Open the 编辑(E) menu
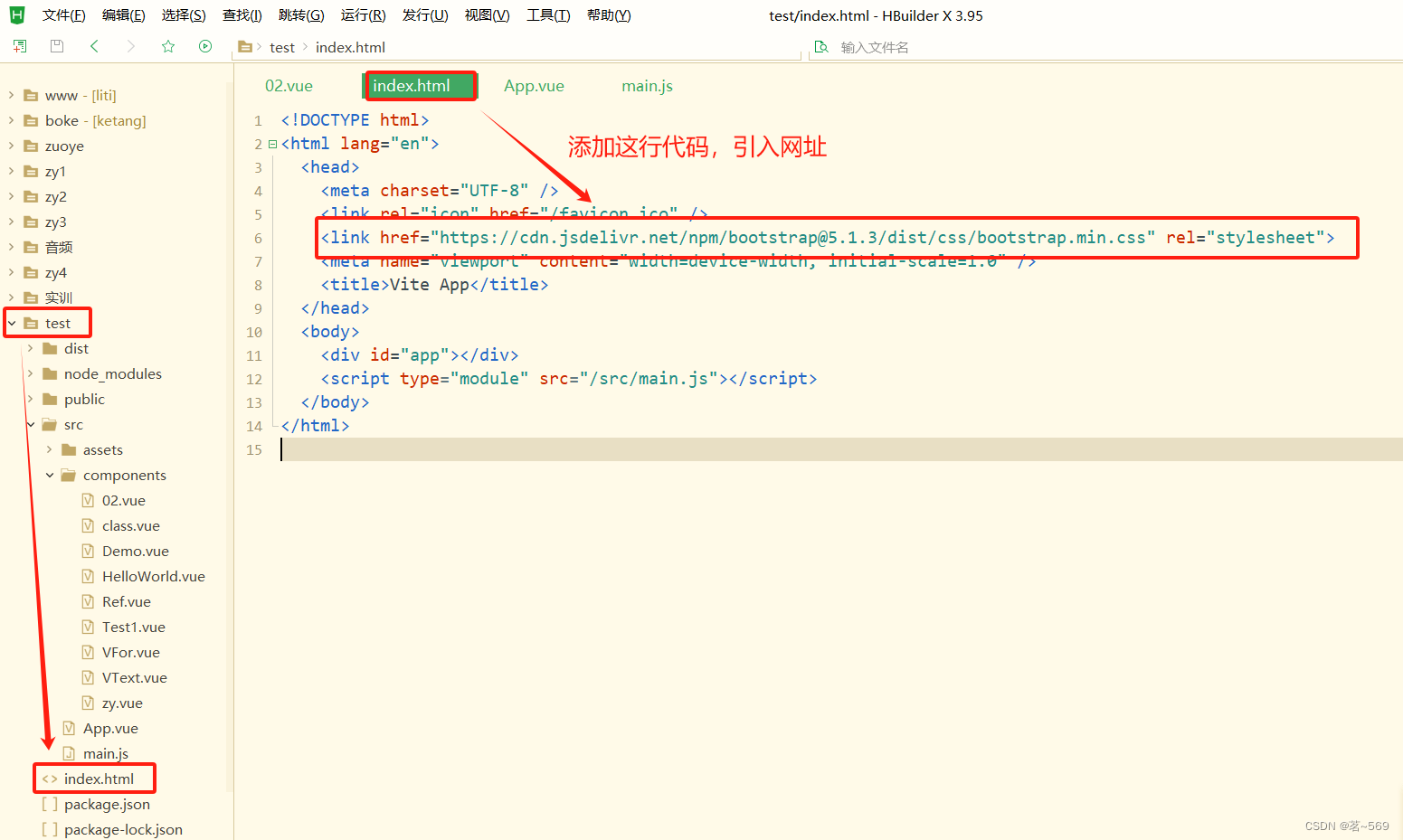 tap(123, 15)
